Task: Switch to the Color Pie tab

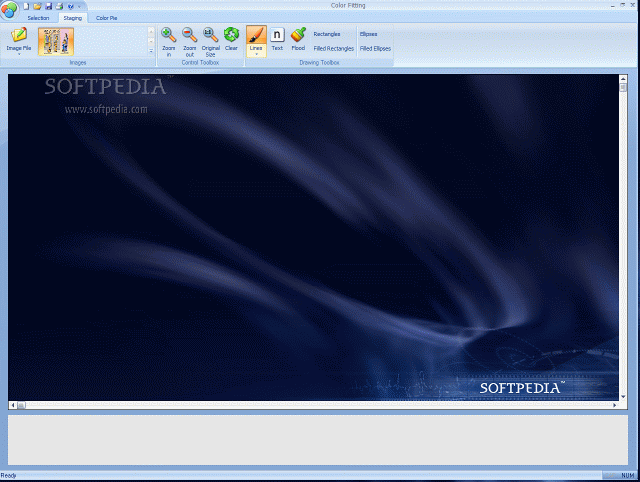Action: click(107, 18)
